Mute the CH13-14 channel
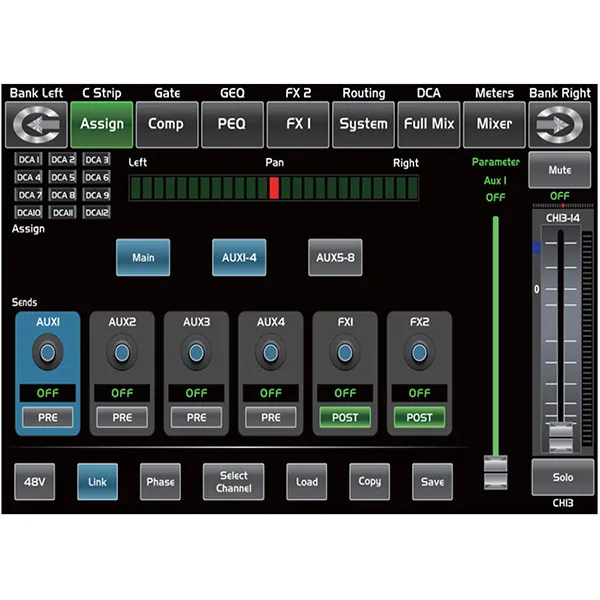 (560, 170)
